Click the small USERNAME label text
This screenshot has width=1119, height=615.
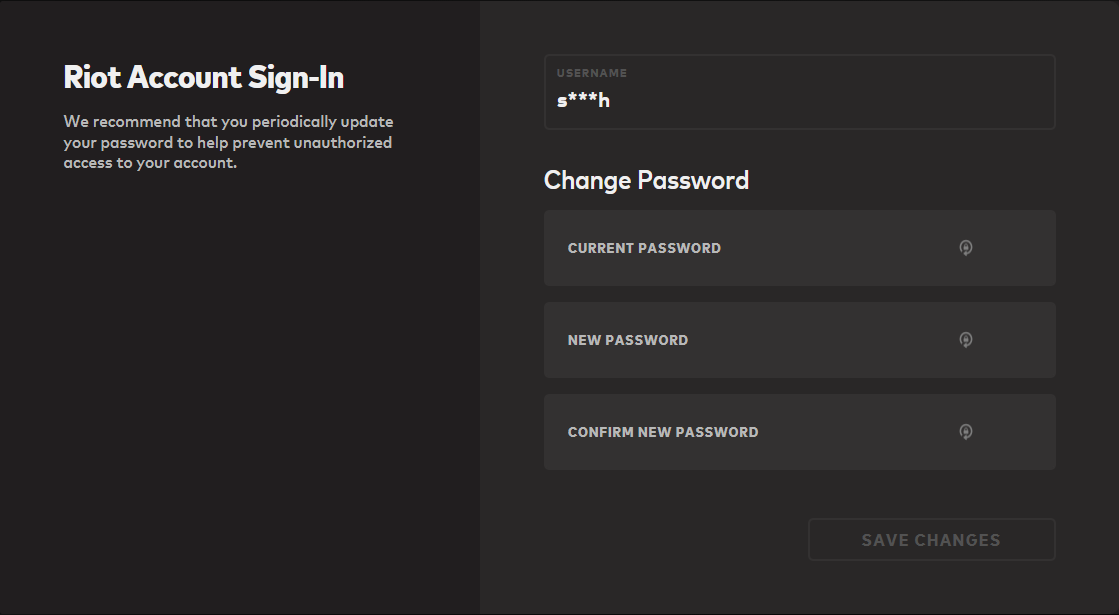(x=592, y=73)
